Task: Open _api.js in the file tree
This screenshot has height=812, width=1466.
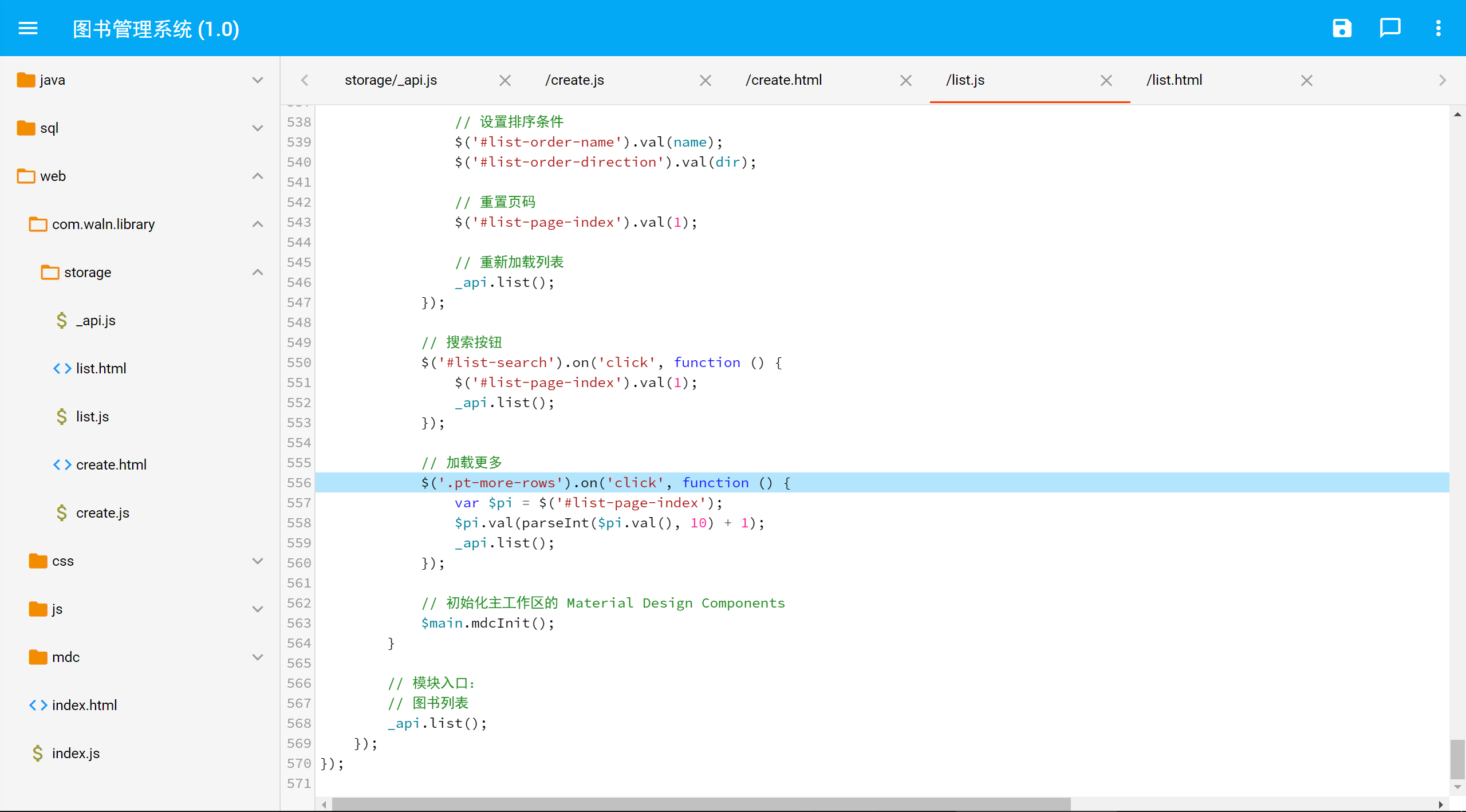Action: click(96, 321)
